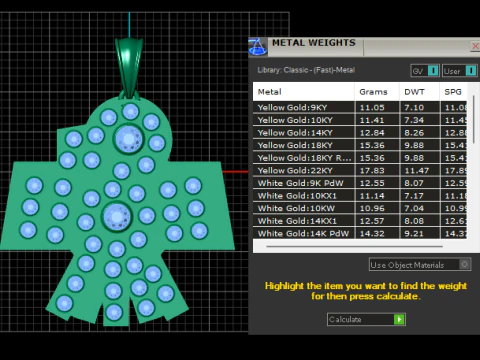Toggle the User library switch
480x360 pixels.
pos(460,71)
